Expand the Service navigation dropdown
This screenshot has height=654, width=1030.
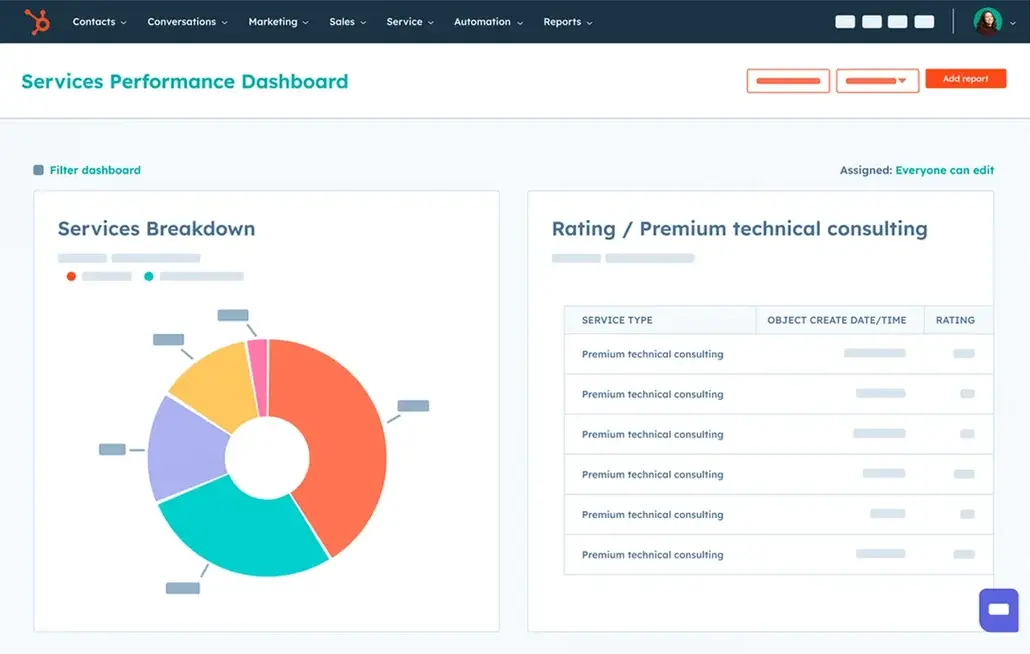(410, 21)
